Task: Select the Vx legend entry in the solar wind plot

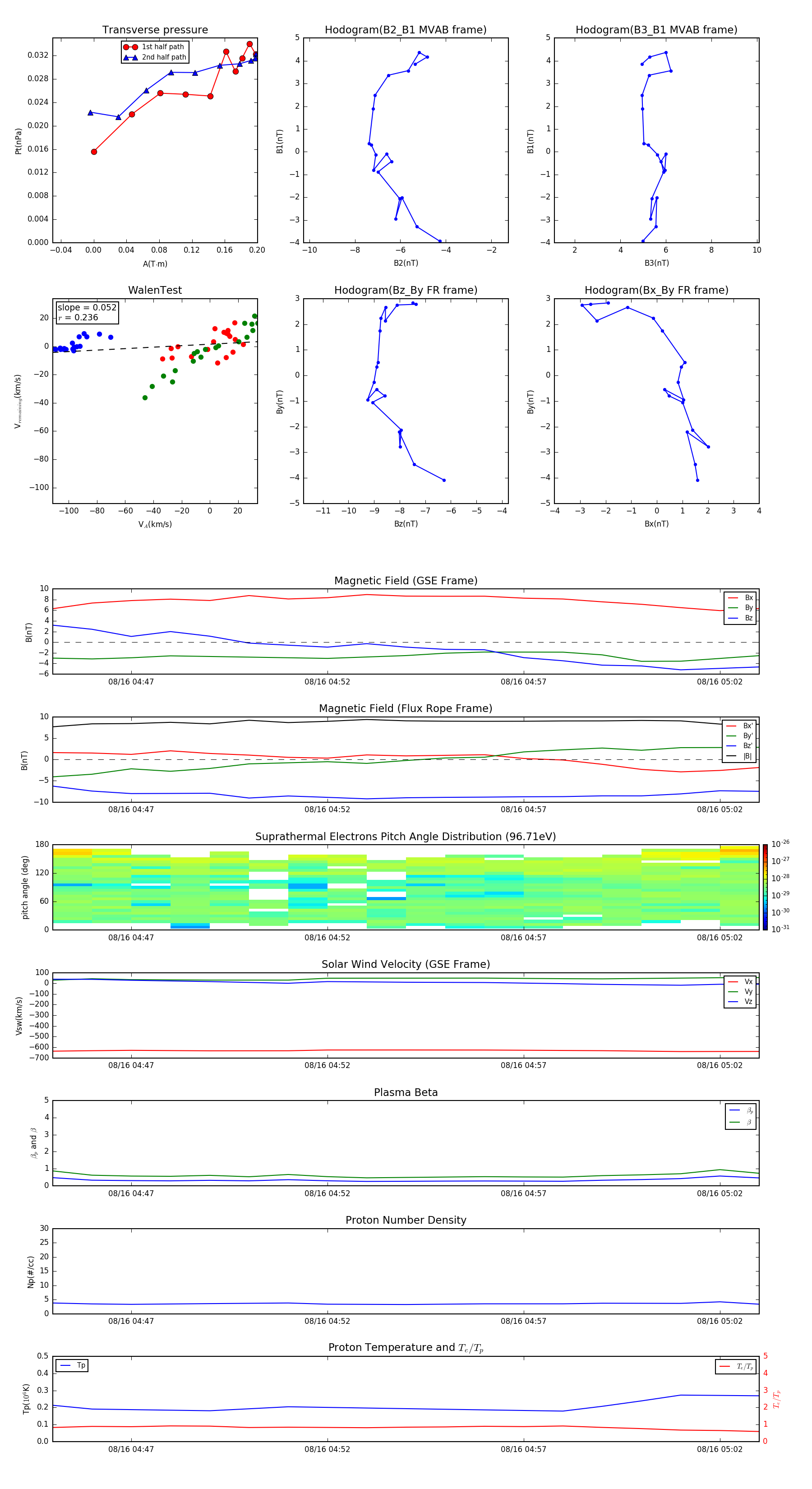Action: [x=740, y=981]
